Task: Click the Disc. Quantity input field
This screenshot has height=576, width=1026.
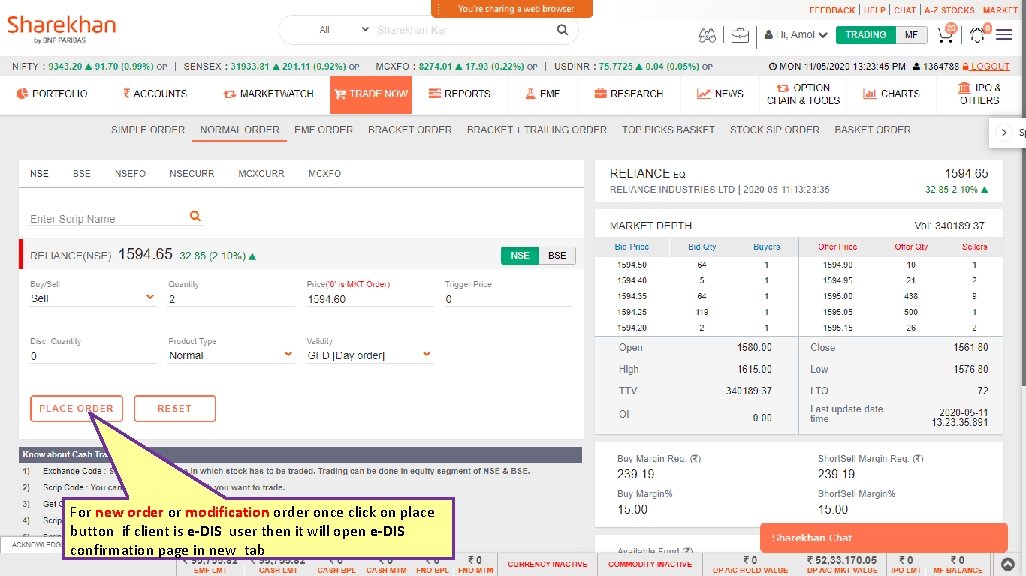Action: pos(92,356)
